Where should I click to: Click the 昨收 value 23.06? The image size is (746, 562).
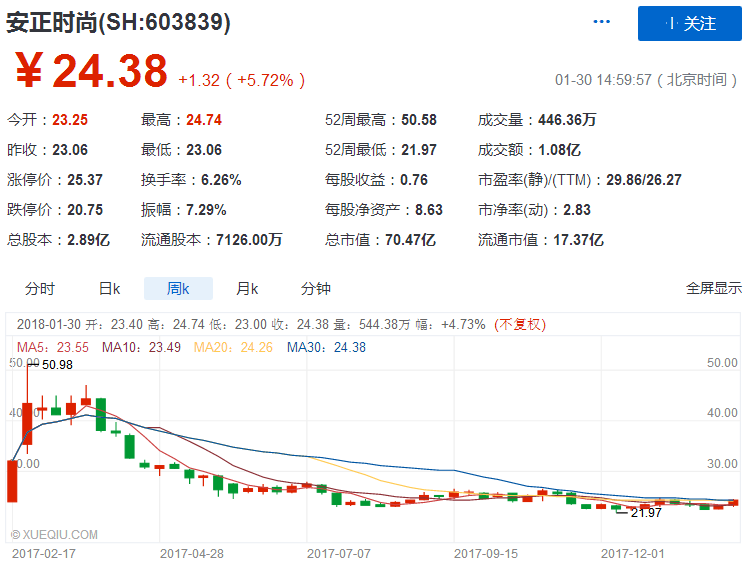pyautogui.click(x=70, y=150)
